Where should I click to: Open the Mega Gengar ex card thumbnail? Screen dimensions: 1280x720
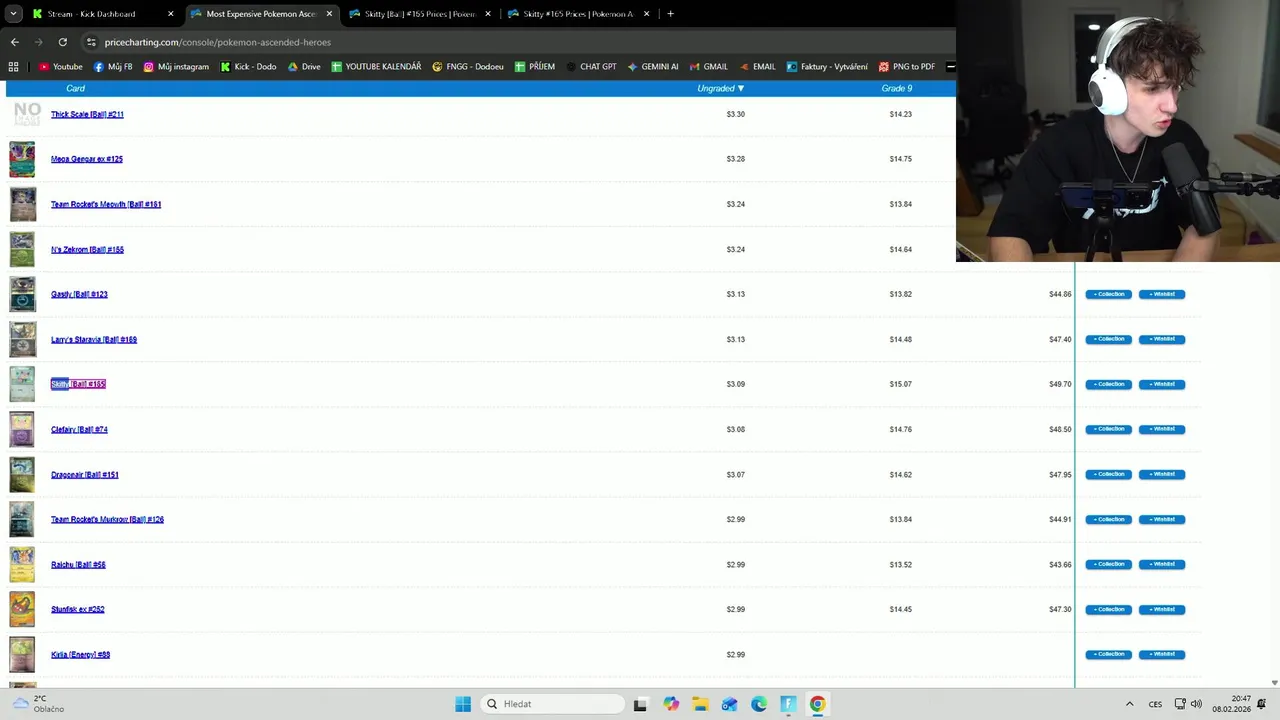[22, 159]
